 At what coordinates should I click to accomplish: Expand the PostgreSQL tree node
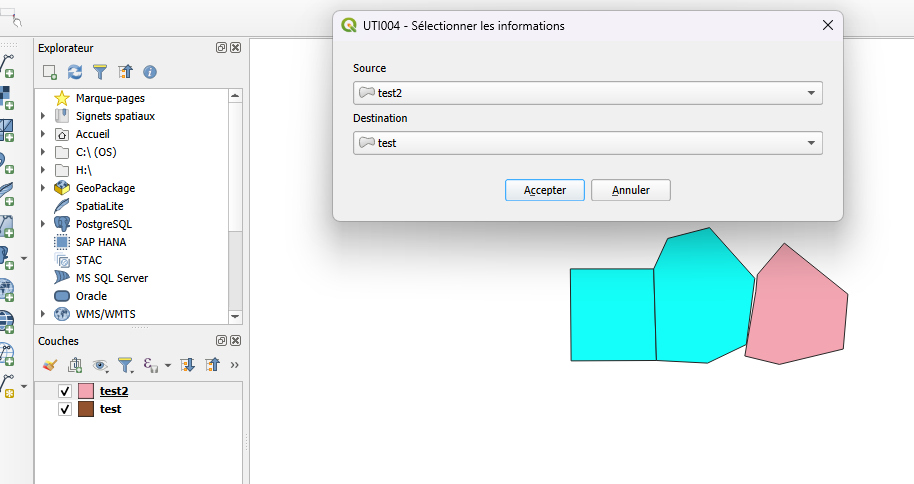coord(43,224)
